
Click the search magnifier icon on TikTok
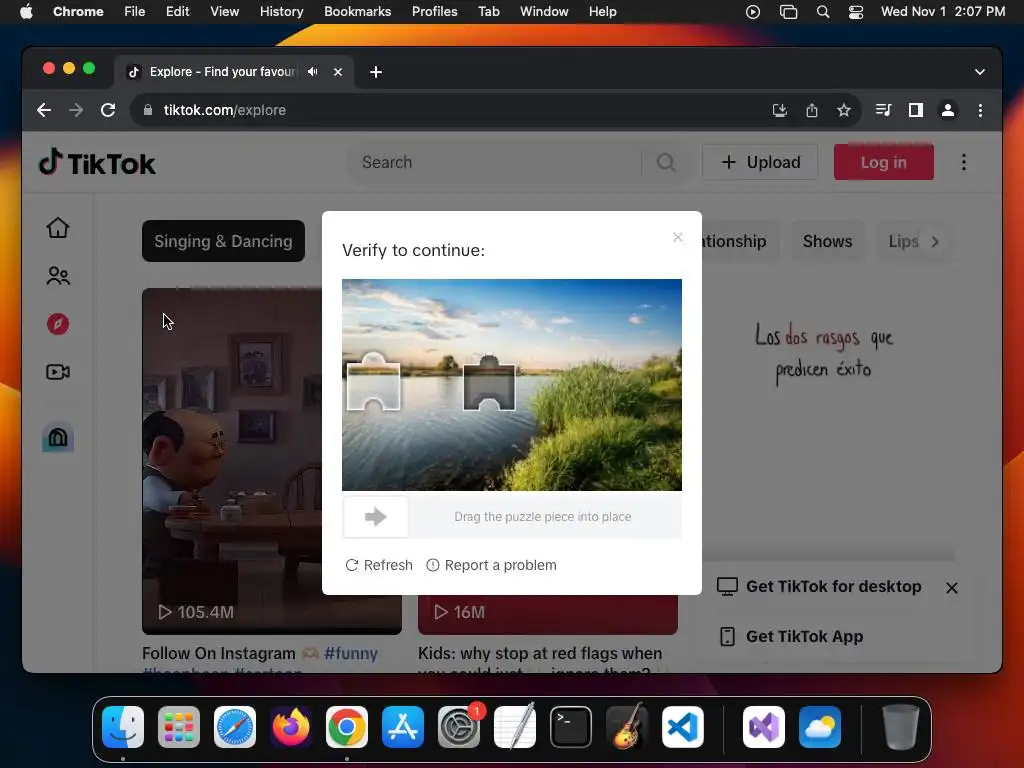point(665,162)
